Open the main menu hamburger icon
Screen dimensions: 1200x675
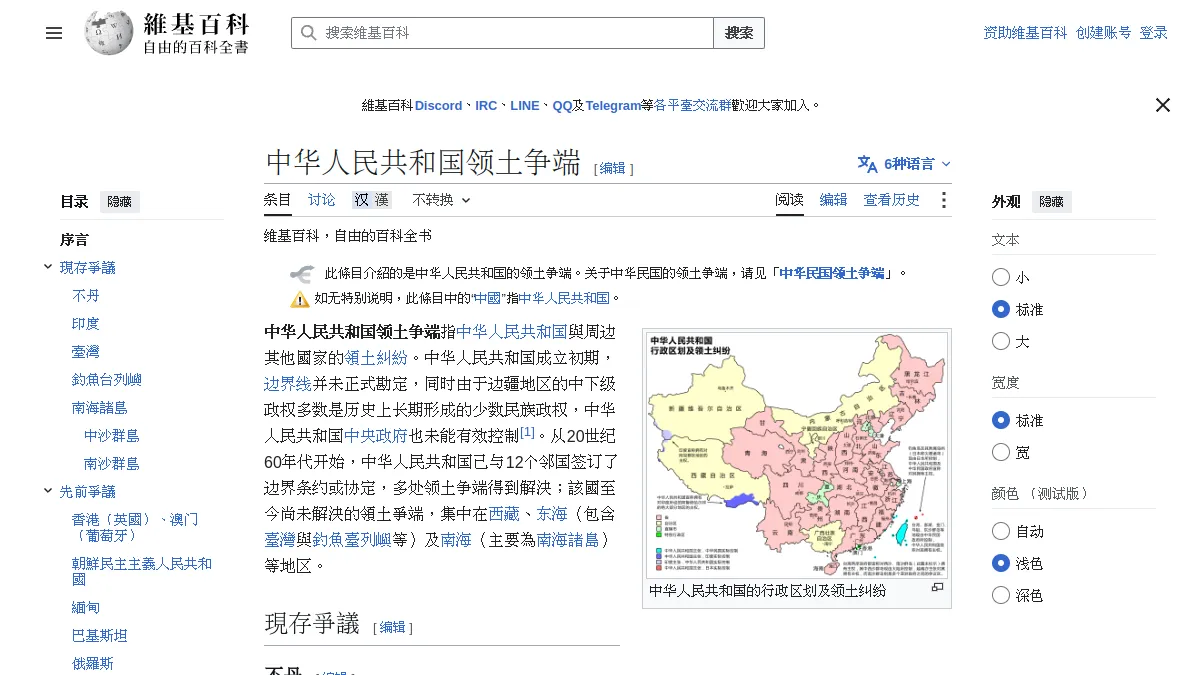54,33
